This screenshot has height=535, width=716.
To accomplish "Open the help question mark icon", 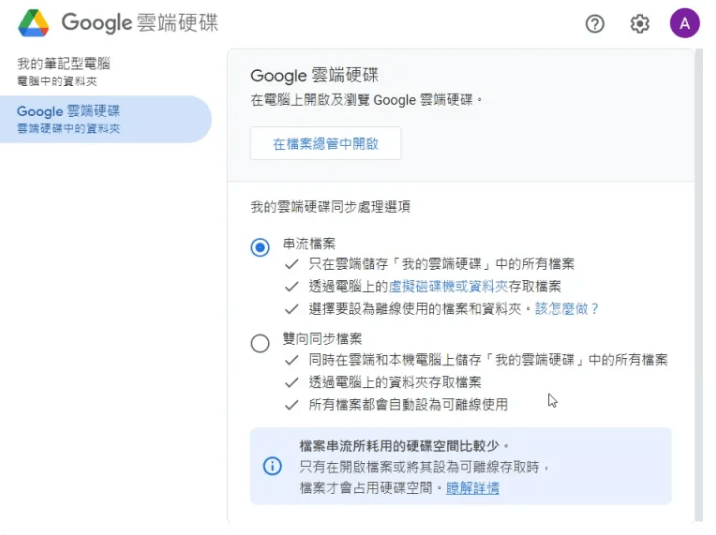I will (x=595, y=24).
